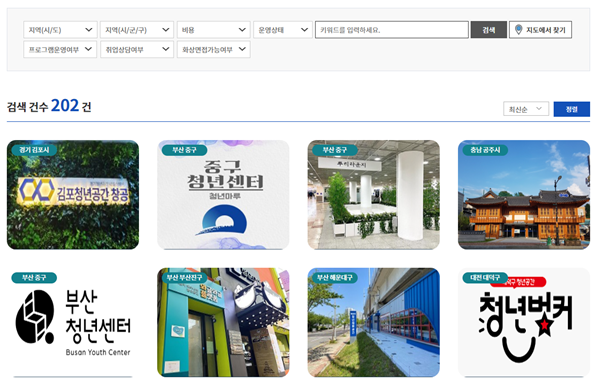The height and width of the screenshot is (382, 600).
Task: Click the 부산 해운대구 region tag
Action: (335, 278)
